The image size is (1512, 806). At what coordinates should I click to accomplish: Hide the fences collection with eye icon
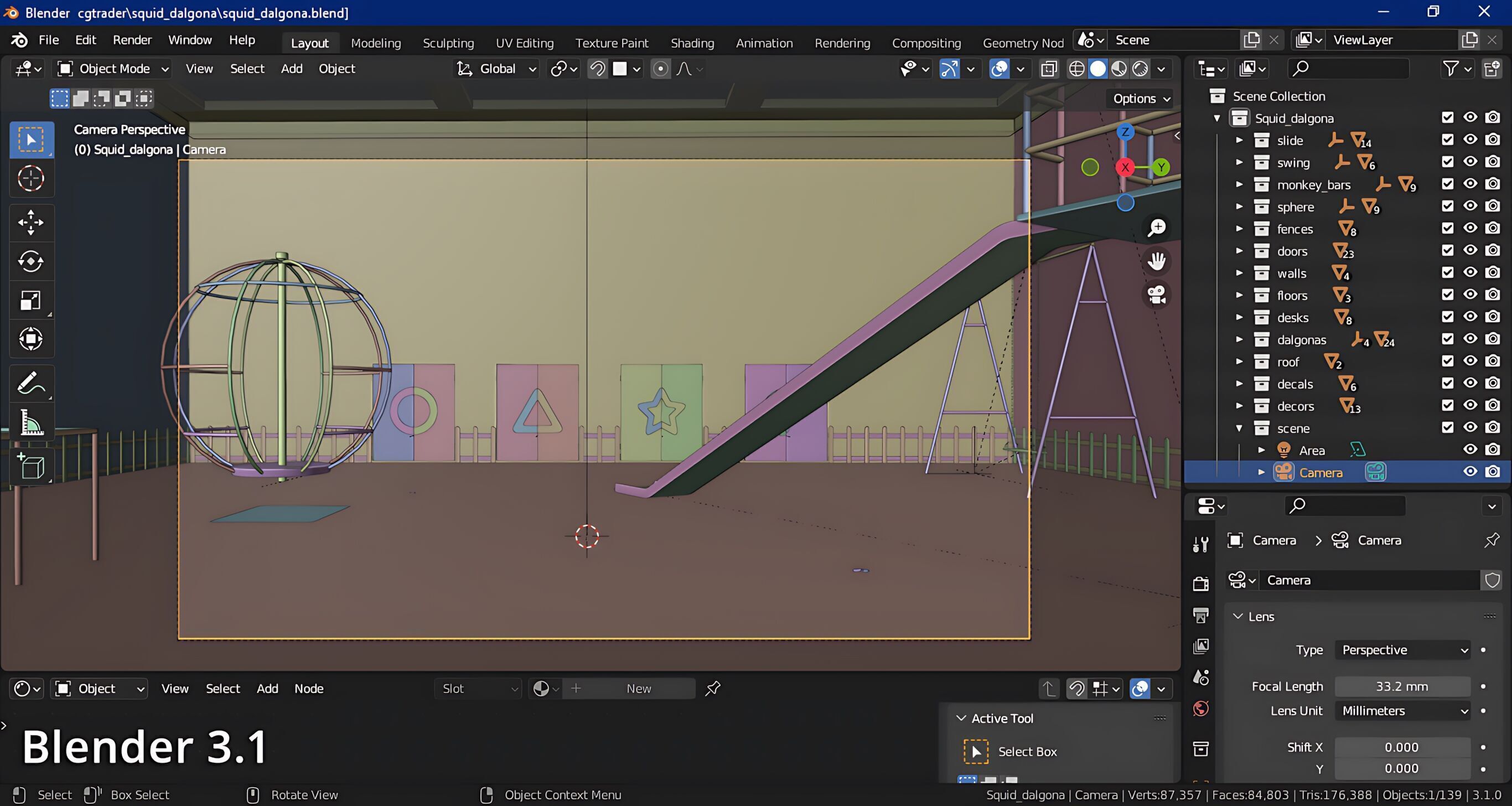point(1470,229)
